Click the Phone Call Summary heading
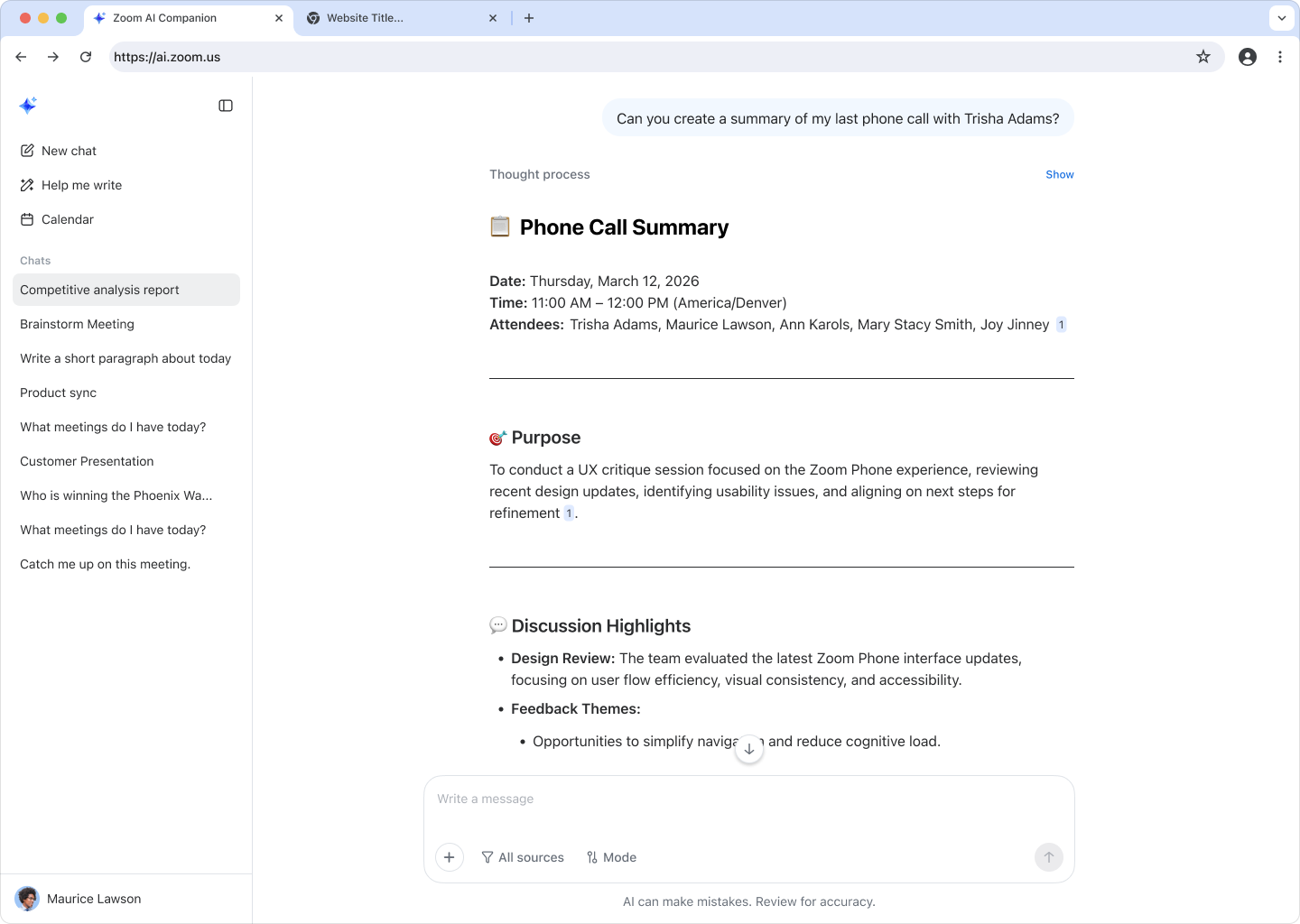The height and width of the screenshot is (924, 1300). pos(624,227)
